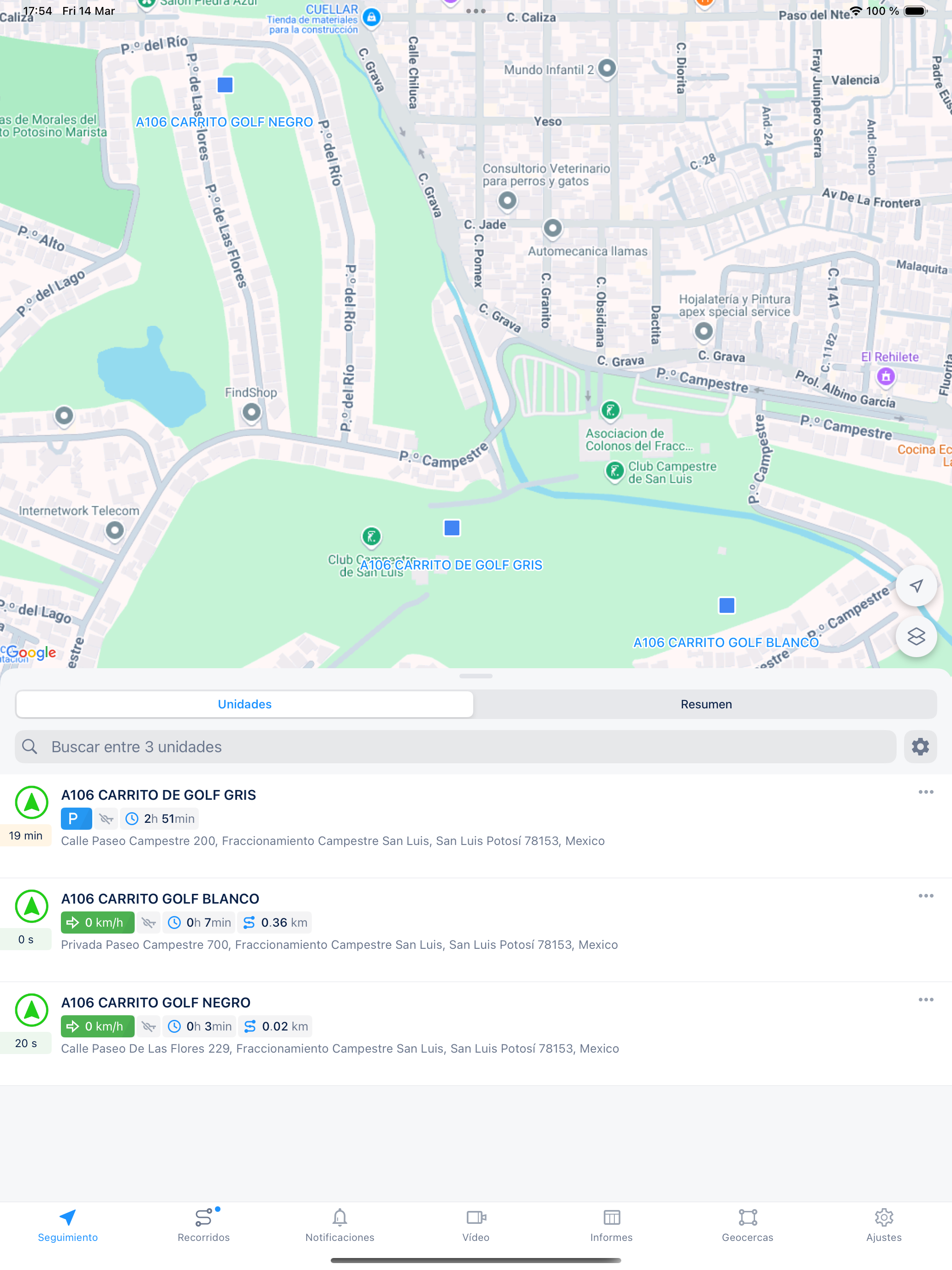Open more options for CARRITO GOLF NEGRO

tap(926, 1000)
